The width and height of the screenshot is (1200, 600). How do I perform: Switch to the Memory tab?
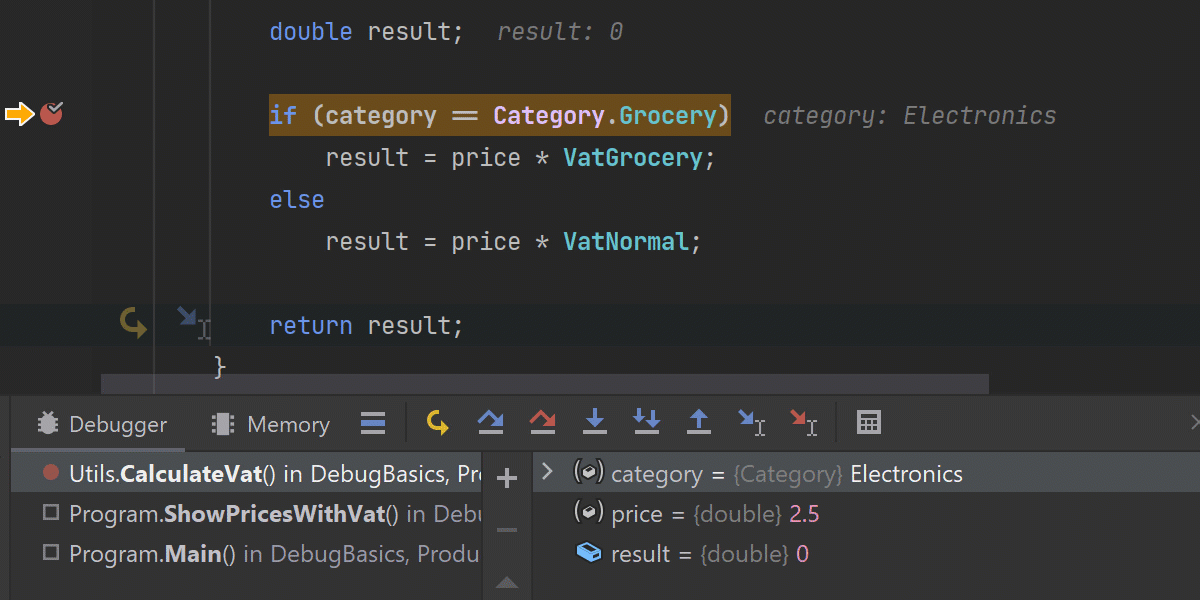pos(271,425)
